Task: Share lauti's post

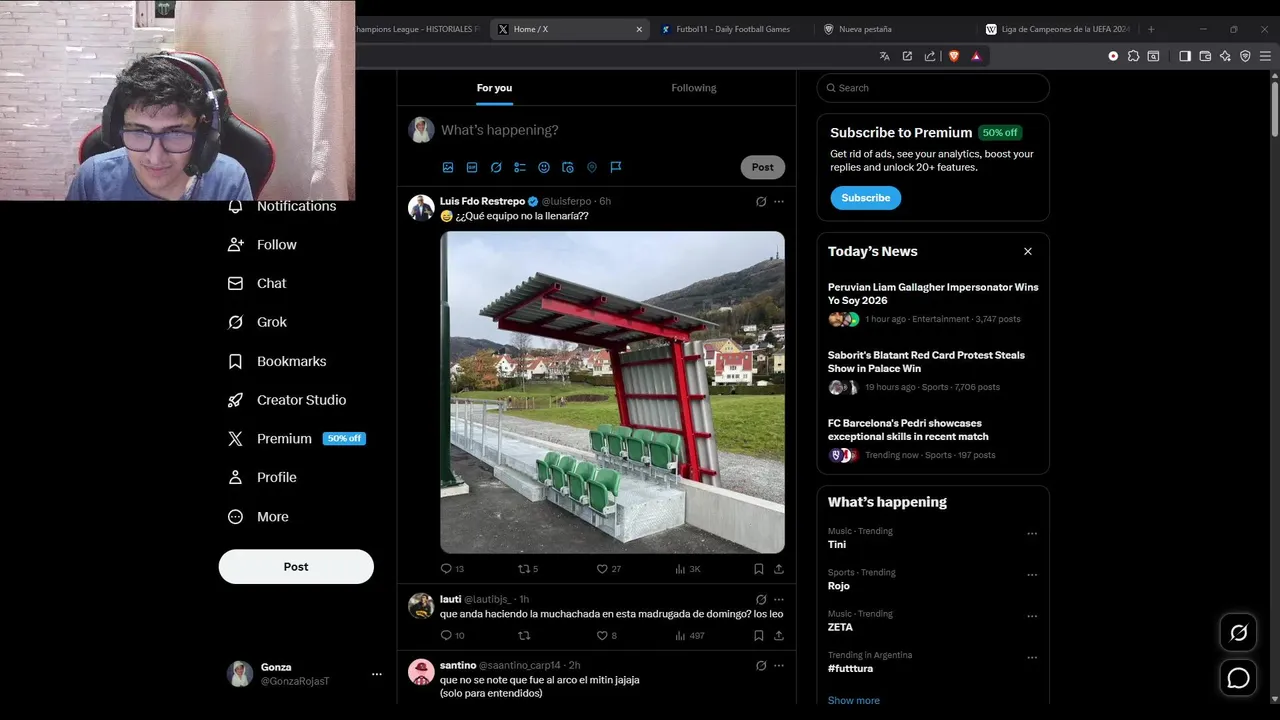Action: click(779, 635)
